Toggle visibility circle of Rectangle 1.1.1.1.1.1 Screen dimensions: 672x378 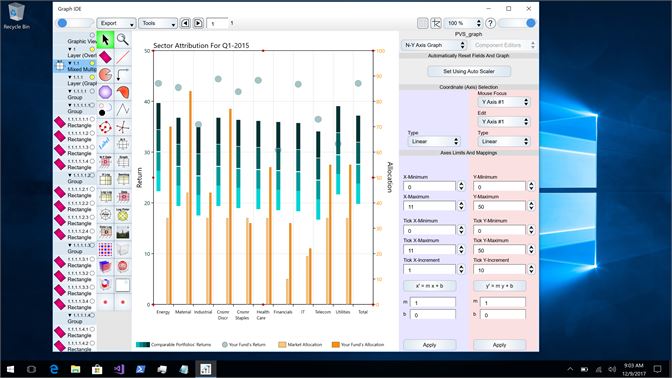pyautogui.click(x=92, y=119)
